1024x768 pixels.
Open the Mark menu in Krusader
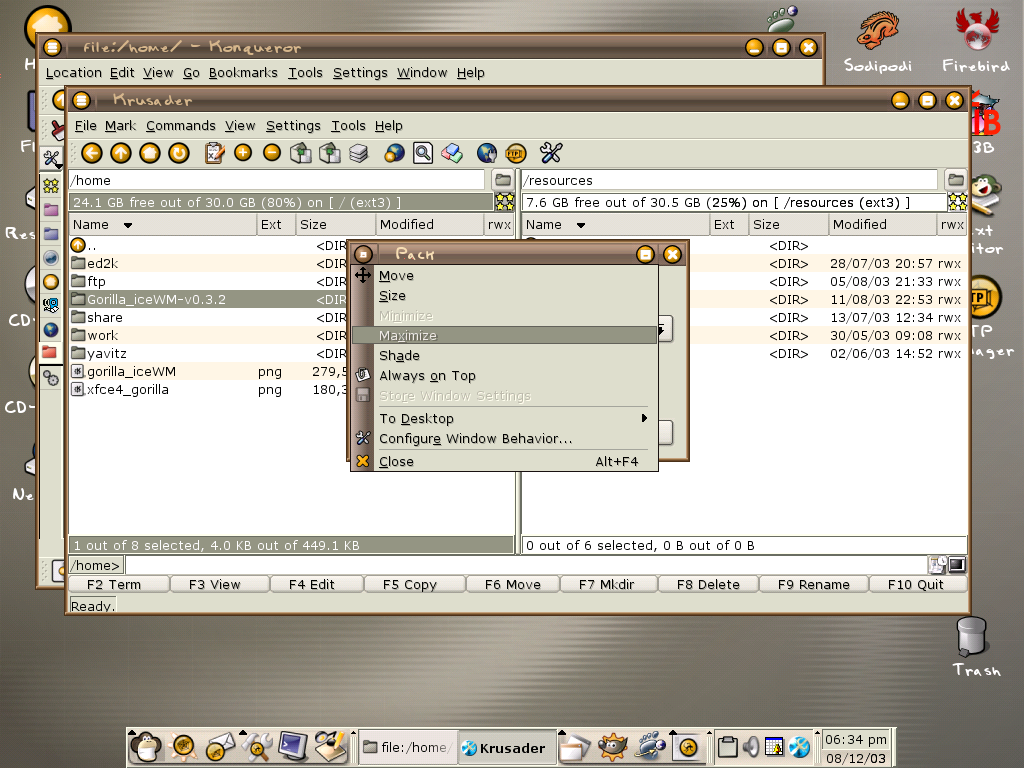[120, 125]
